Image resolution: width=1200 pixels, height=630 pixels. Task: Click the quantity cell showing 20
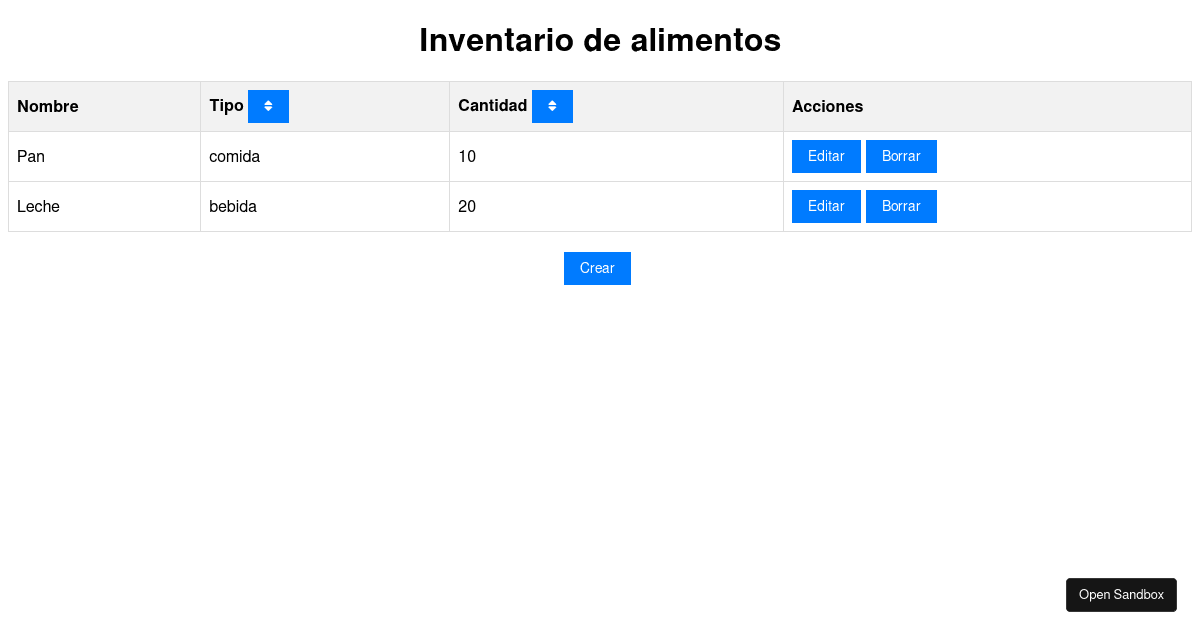(x=617, y=207)
